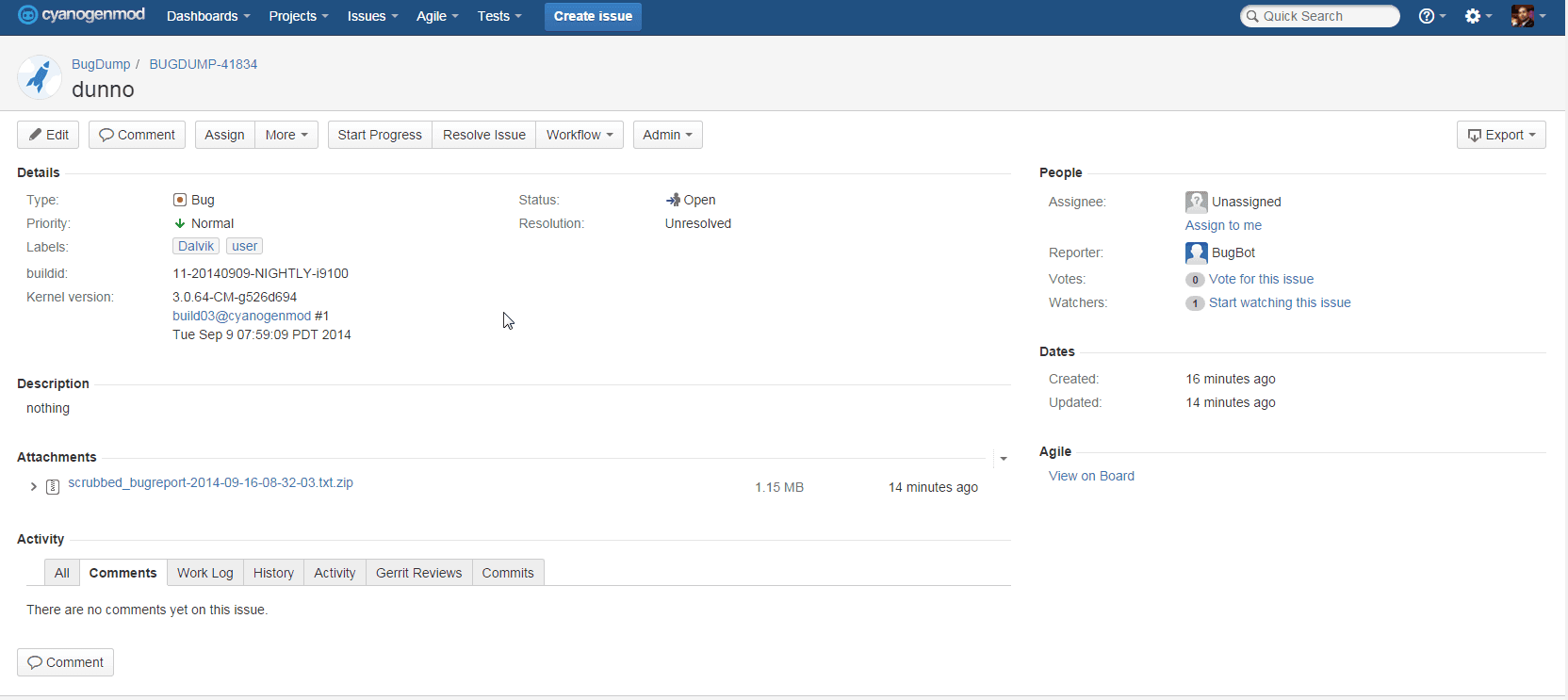Click View on Board
The height and width of the screenshot is (700, 1568).
1091,476
